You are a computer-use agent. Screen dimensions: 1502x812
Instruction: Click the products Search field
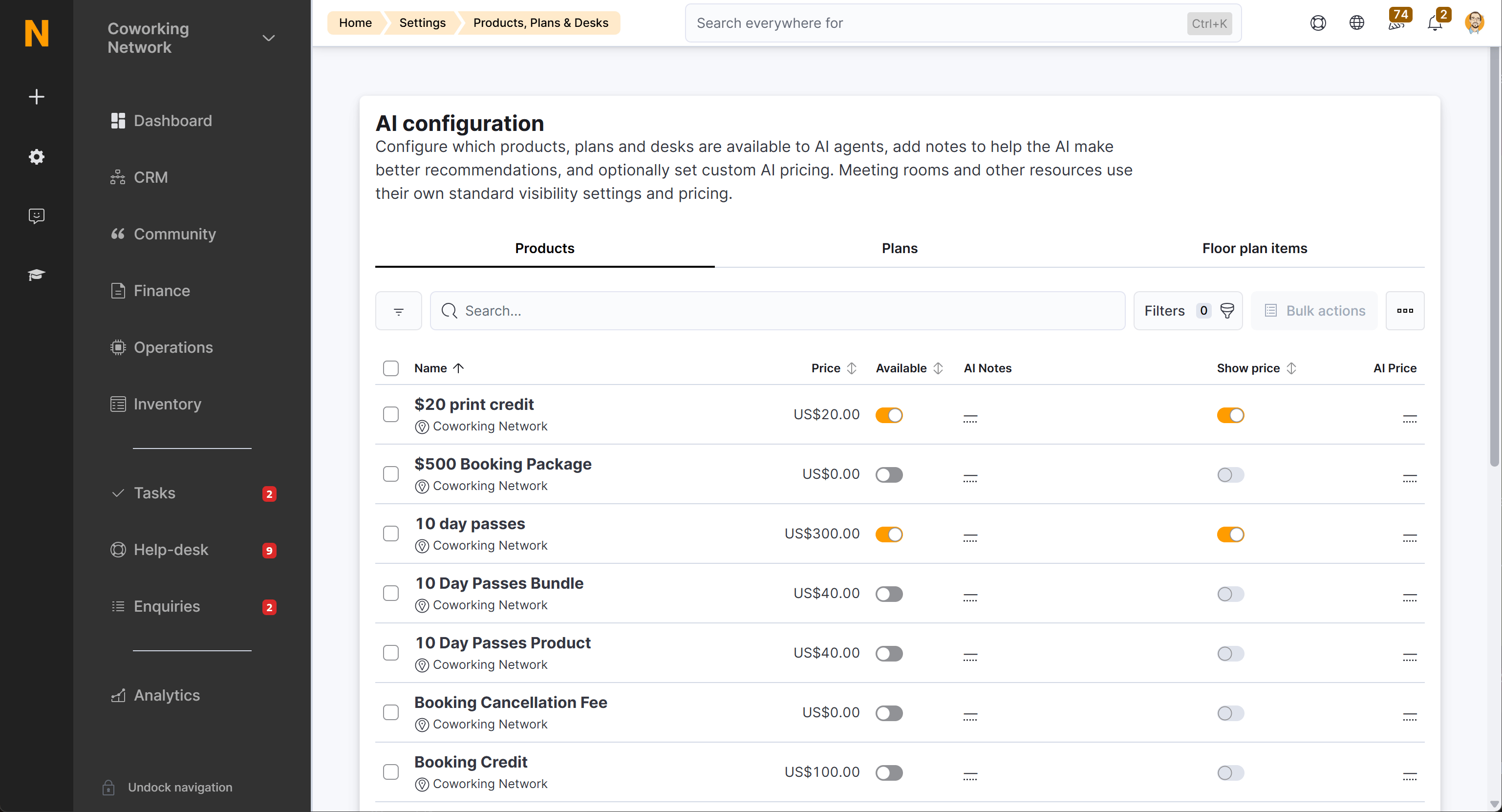coord(777,311)
